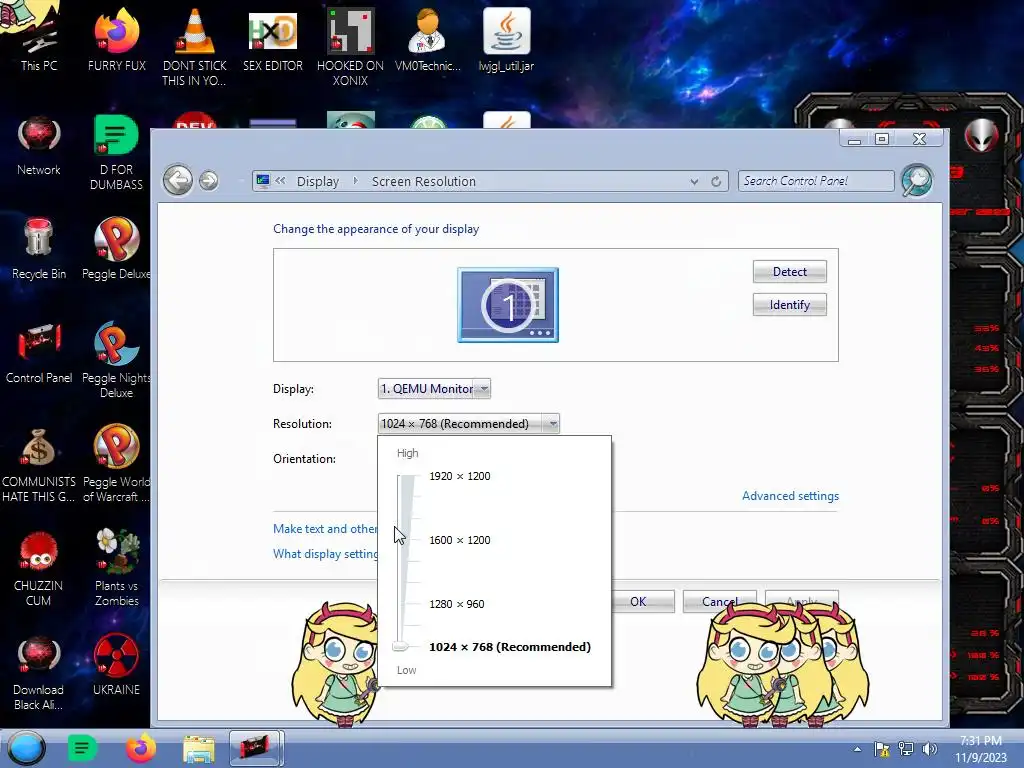Open the Network desktop icon
Screen dimensions: 1024x768
coord(39,145)
